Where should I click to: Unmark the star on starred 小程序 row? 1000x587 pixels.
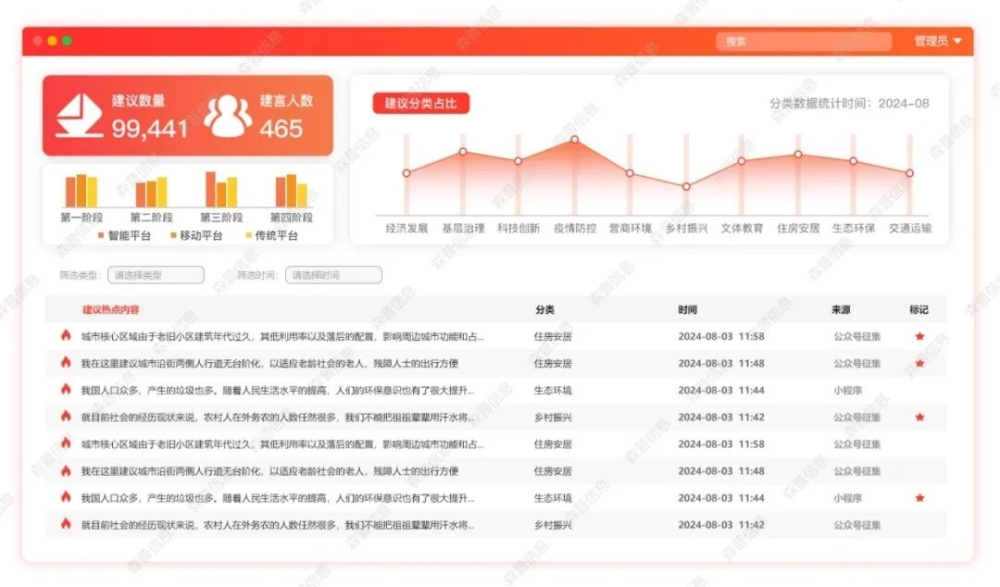[x=919, y=498]
